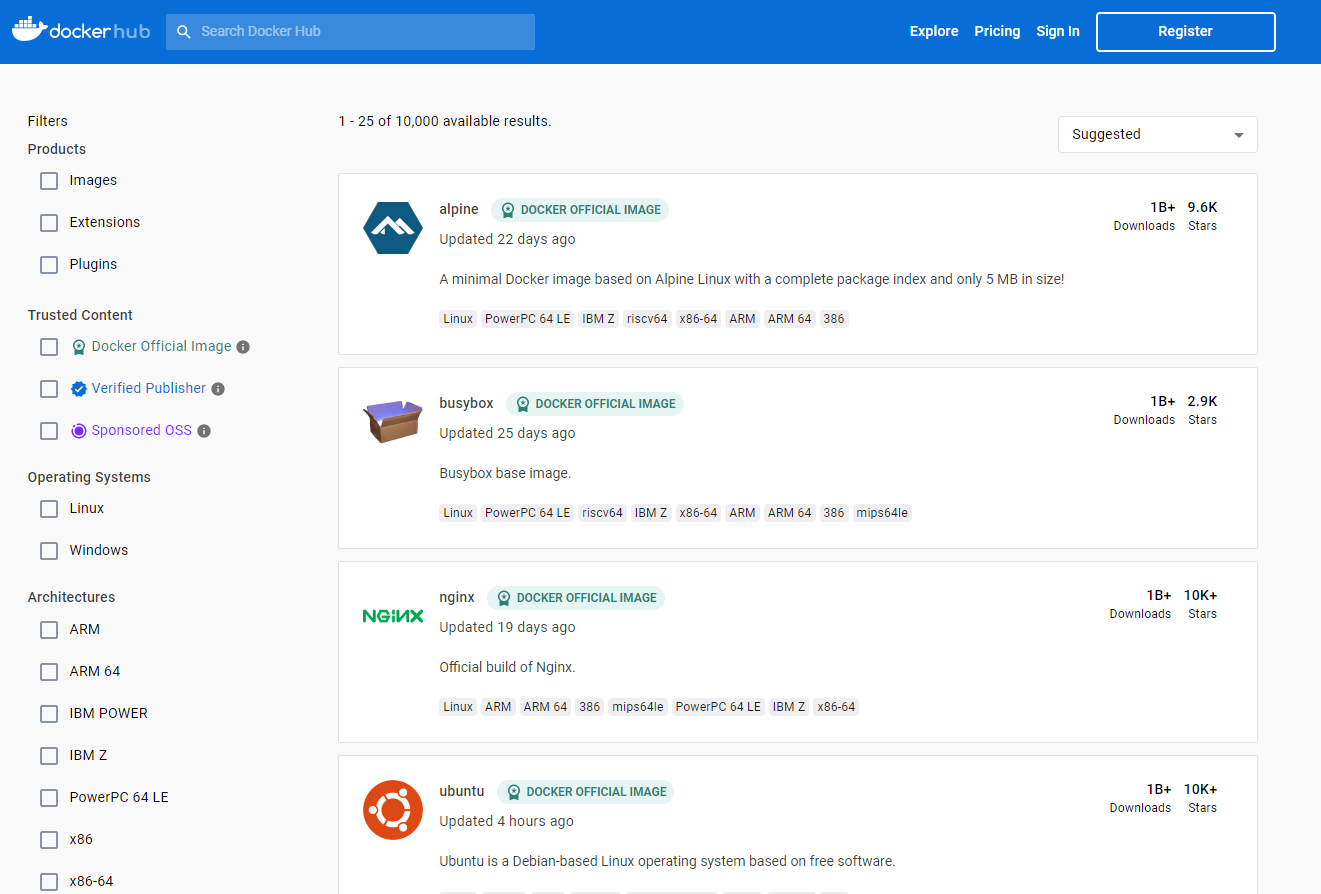Enable the Docker Official Image filter checkbox
Viewport: 1321px width, 894px height.
(x=49, y=347)
